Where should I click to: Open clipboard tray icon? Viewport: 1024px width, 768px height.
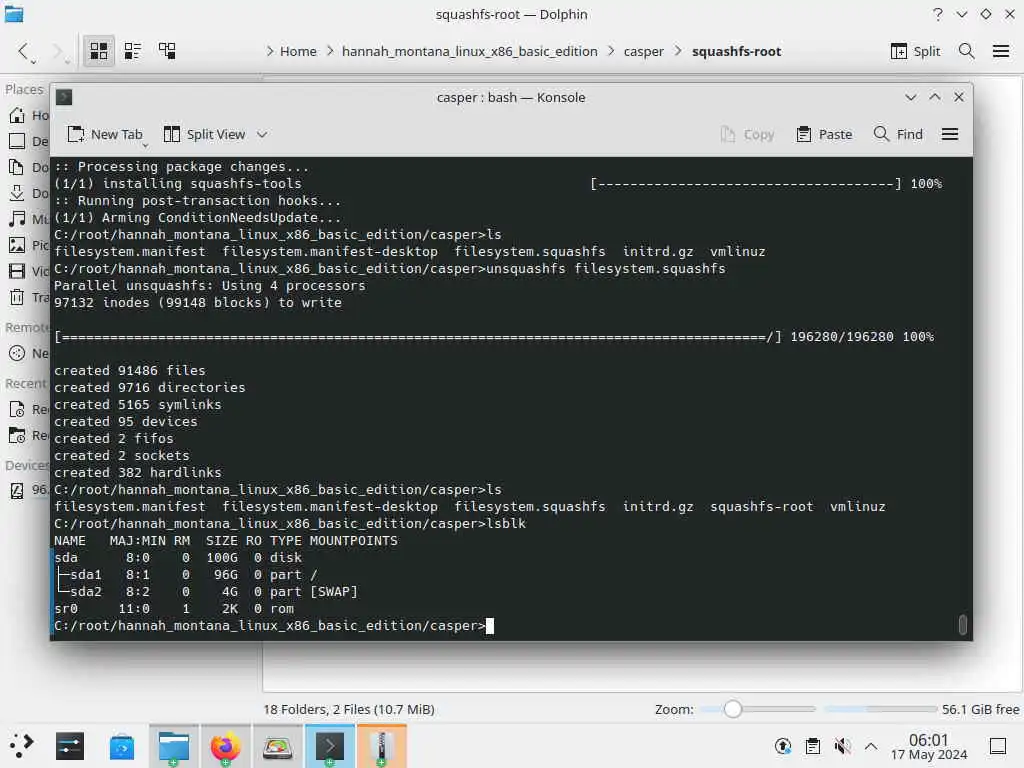pos(812,746)
